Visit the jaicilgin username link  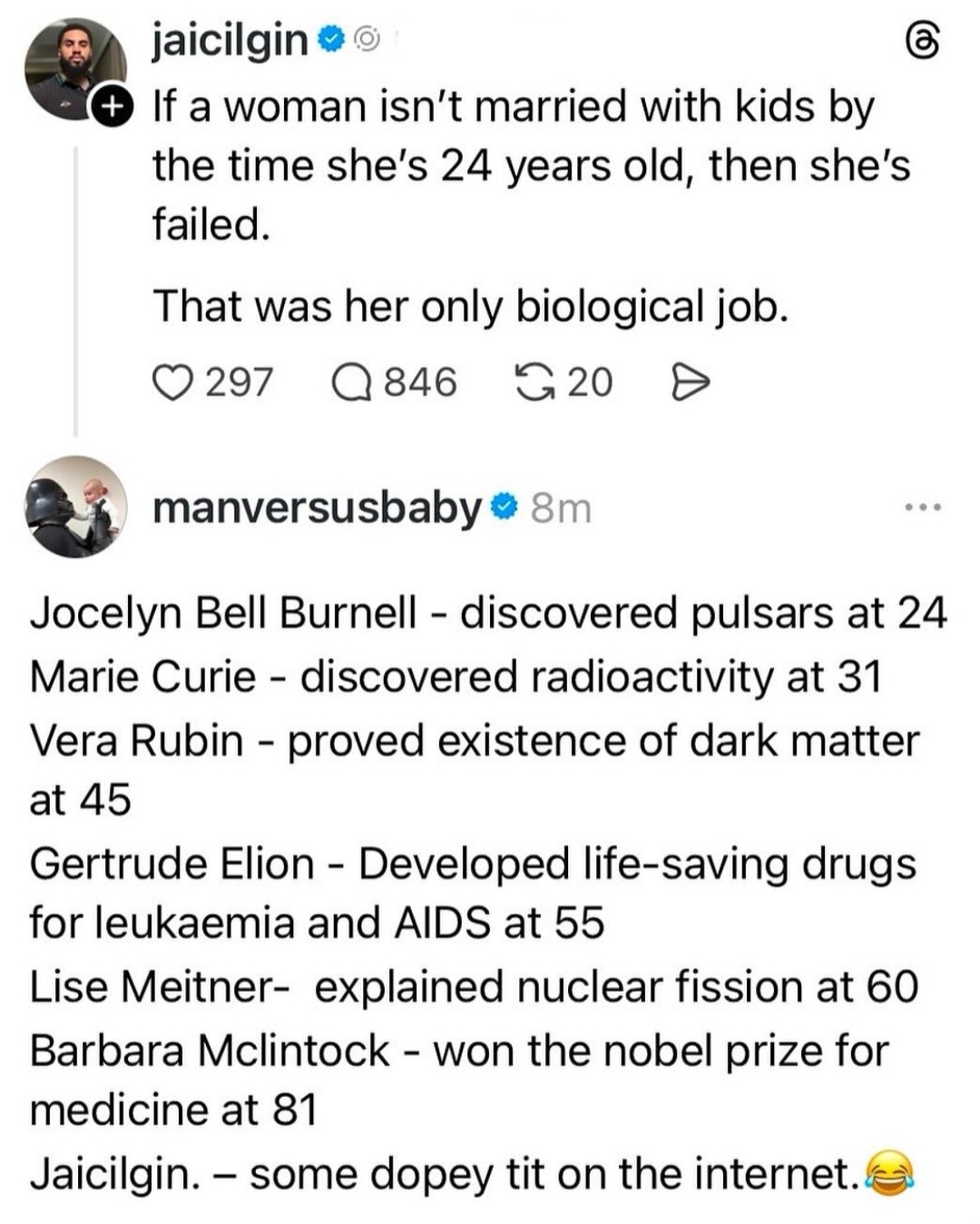pyautogui.click(x=230, y=39)
